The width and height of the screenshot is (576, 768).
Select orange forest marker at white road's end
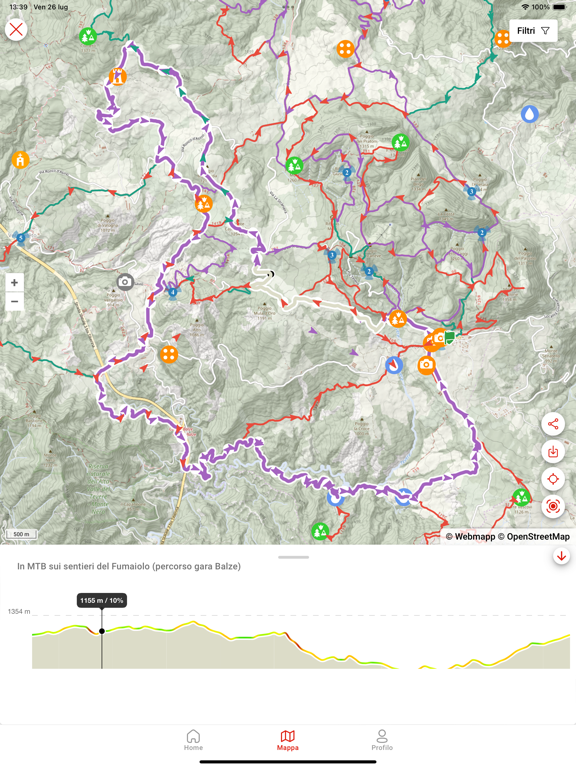(397, 319)
